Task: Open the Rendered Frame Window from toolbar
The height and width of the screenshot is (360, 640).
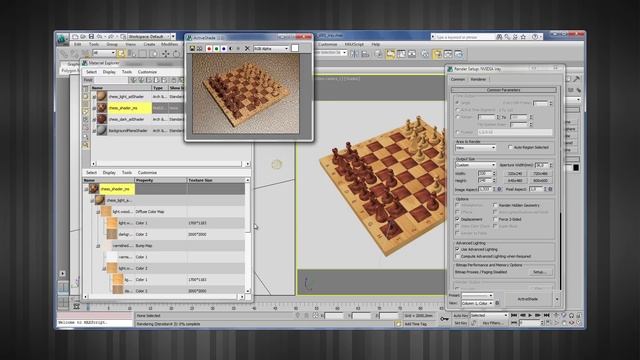Action: [448, 53]
